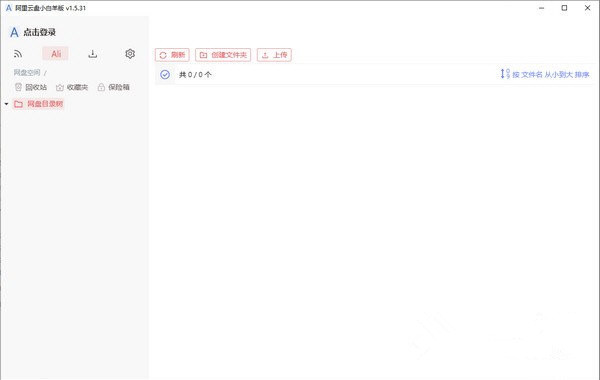Open the 回收站 recycle bin

tap(31, 87)
